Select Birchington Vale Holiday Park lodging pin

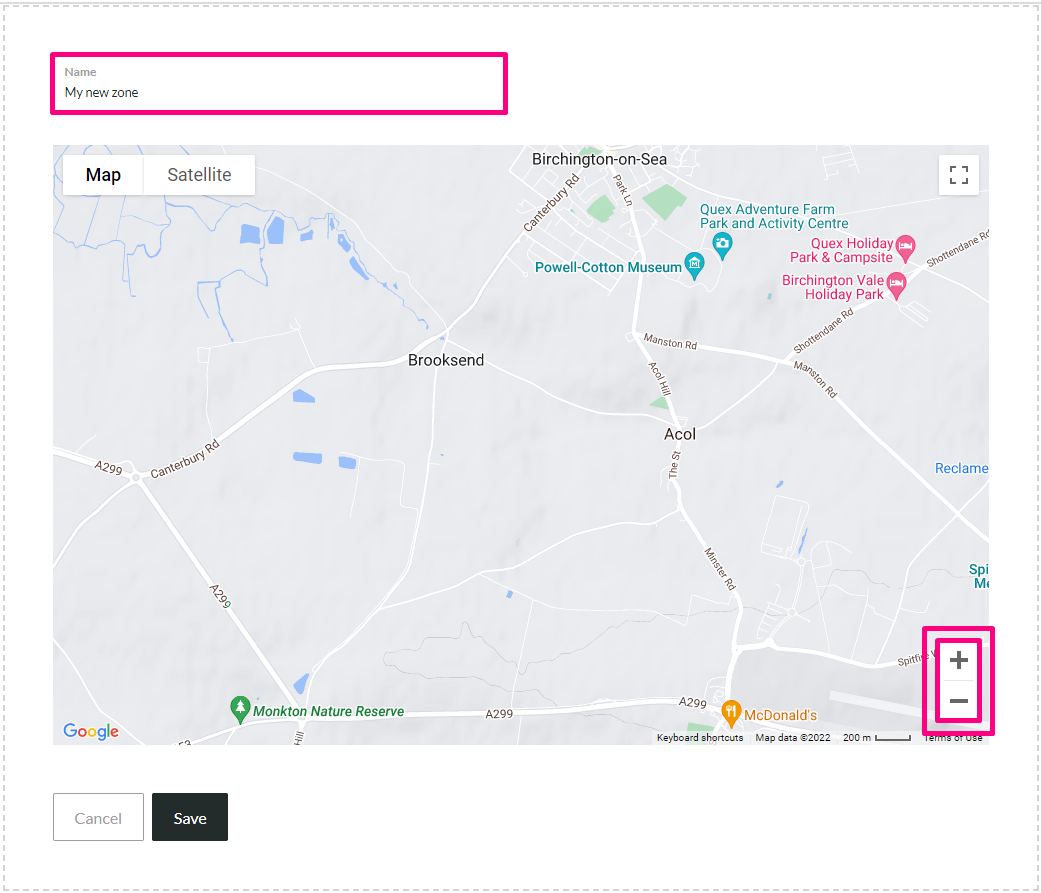(x=896, y=285)
